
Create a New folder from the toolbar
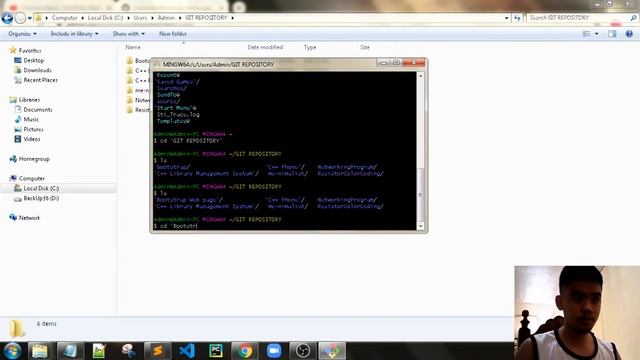click(173, 34)
